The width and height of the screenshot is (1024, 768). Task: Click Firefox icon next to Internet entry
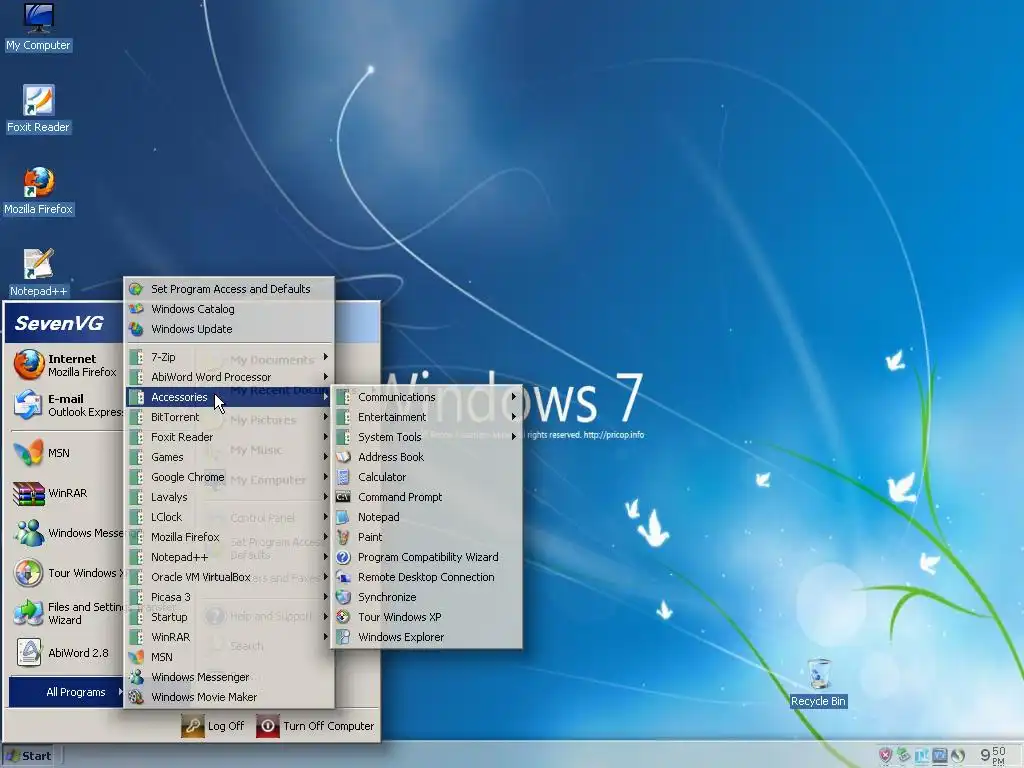click(29, 364)
